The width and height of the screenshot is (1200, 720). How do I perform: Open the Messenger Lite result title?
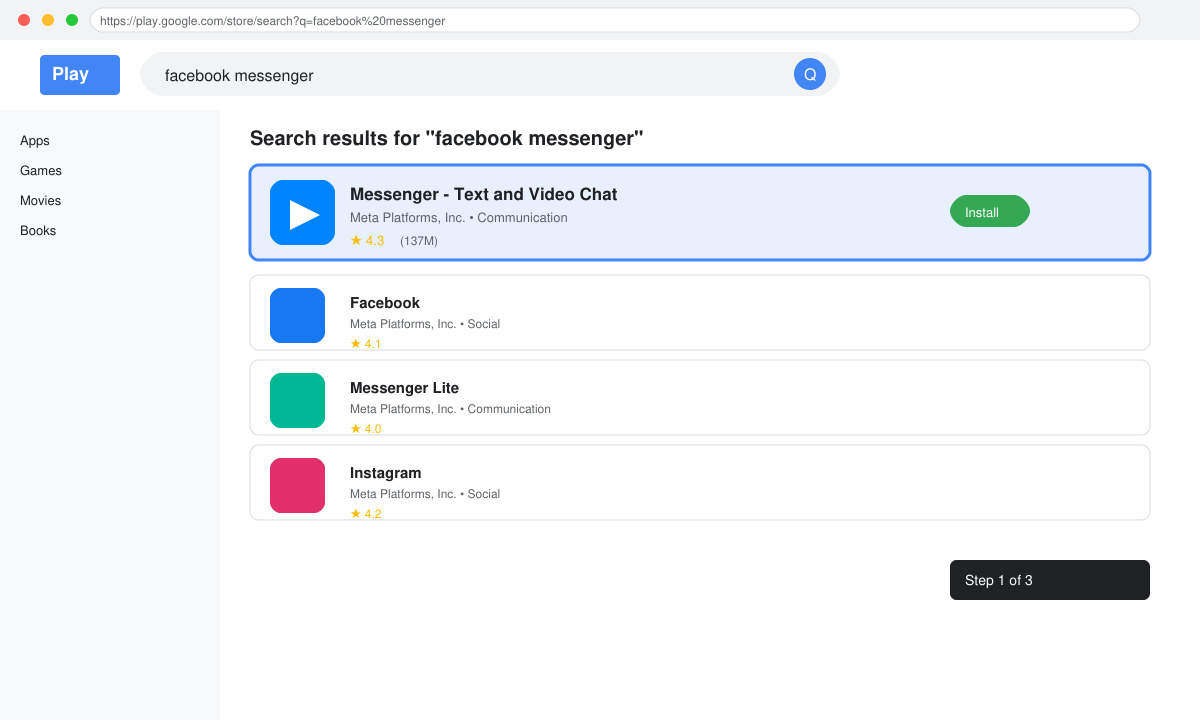404,388
